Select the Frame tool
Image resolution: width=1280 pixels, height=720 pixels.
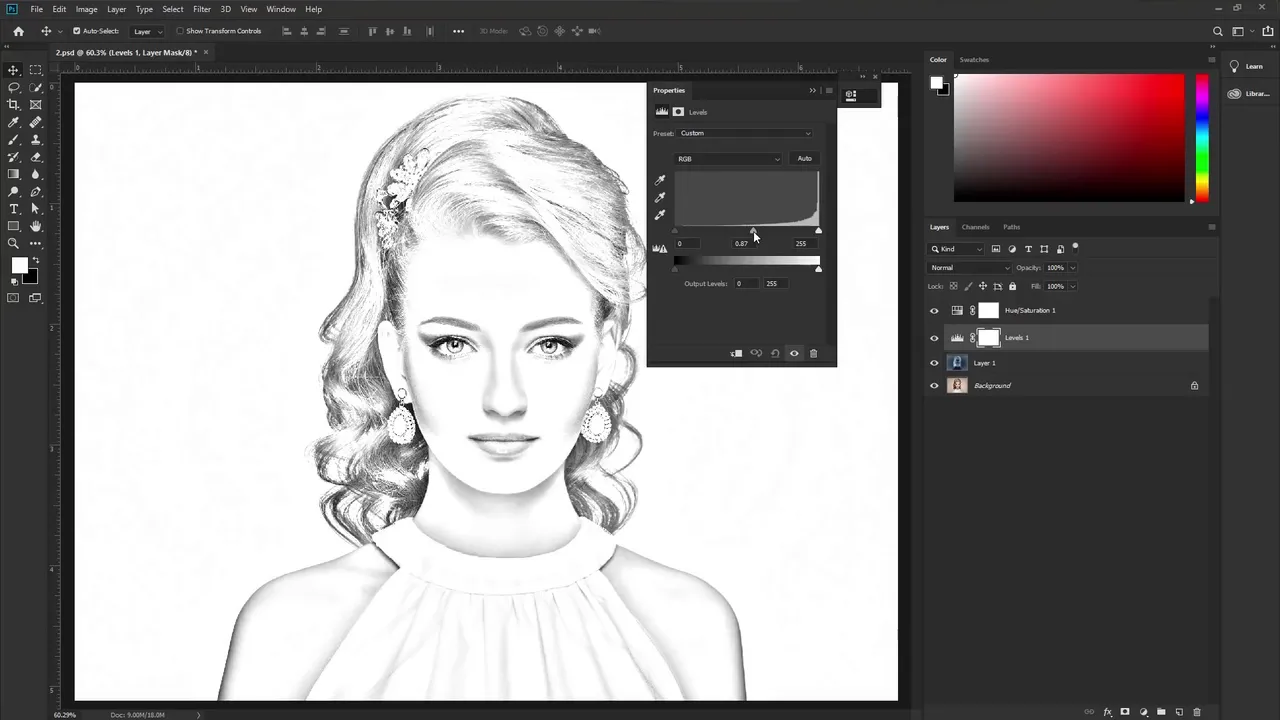36,104
